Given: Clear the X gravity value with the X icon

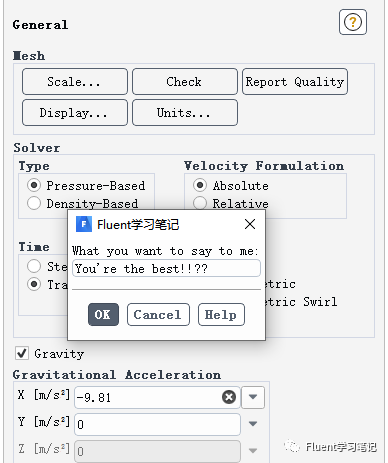Looking at the screenshot, I should pos(229,397).
